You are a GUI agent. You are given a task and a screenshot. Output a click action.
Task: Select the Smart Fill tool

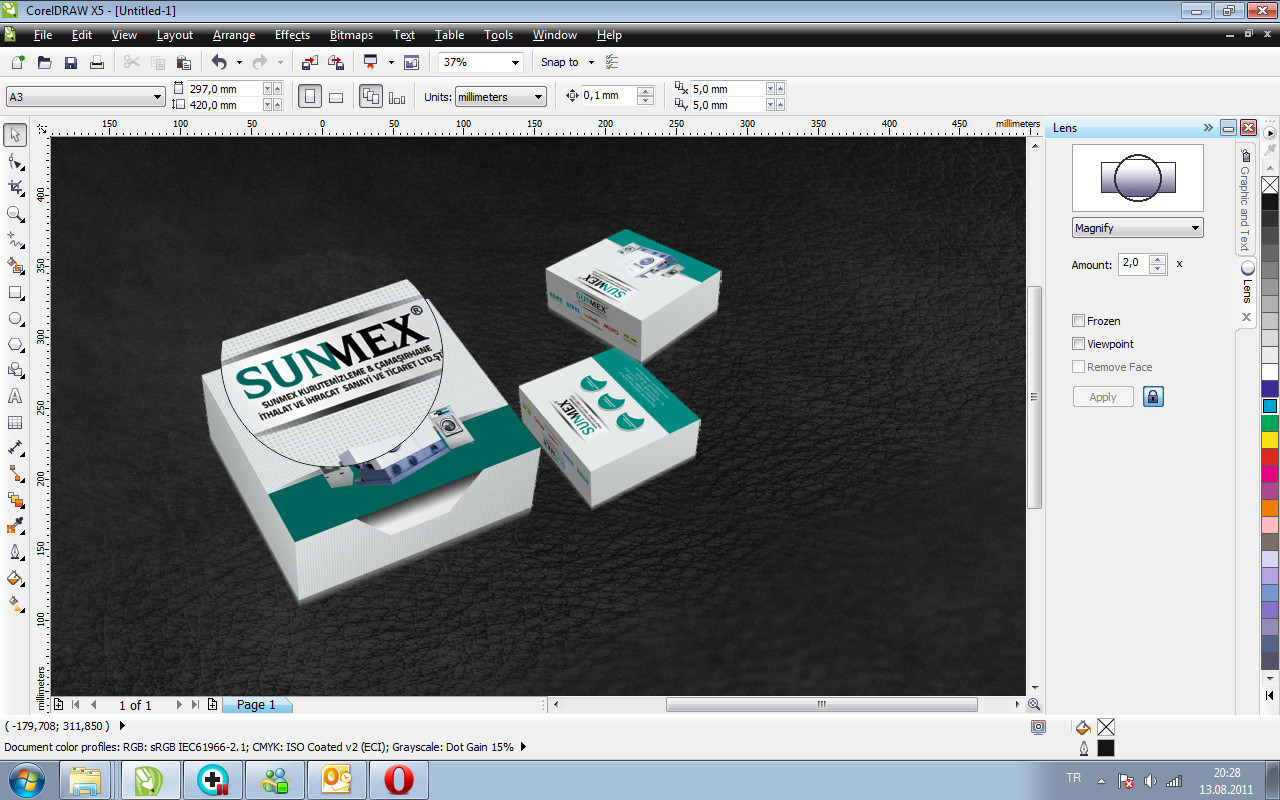tap(15, 266)
